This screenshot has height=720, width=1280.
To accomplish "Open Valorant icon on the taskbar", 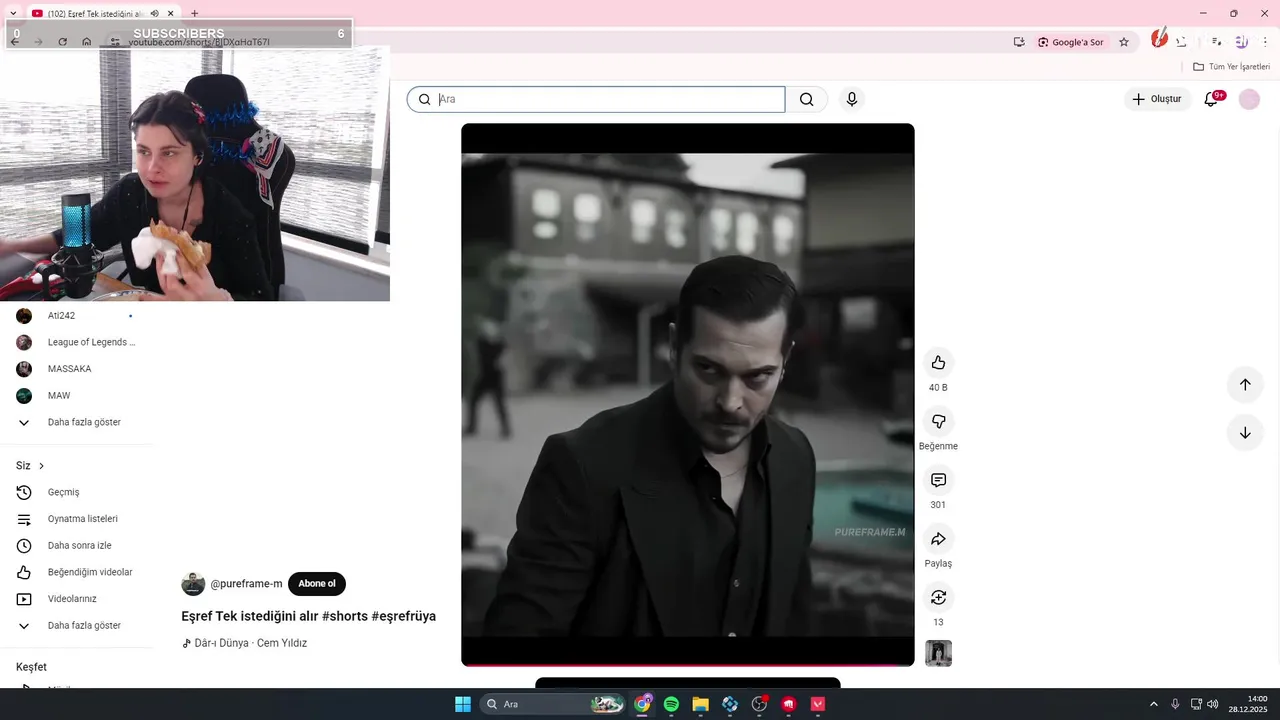I will 818,704.
